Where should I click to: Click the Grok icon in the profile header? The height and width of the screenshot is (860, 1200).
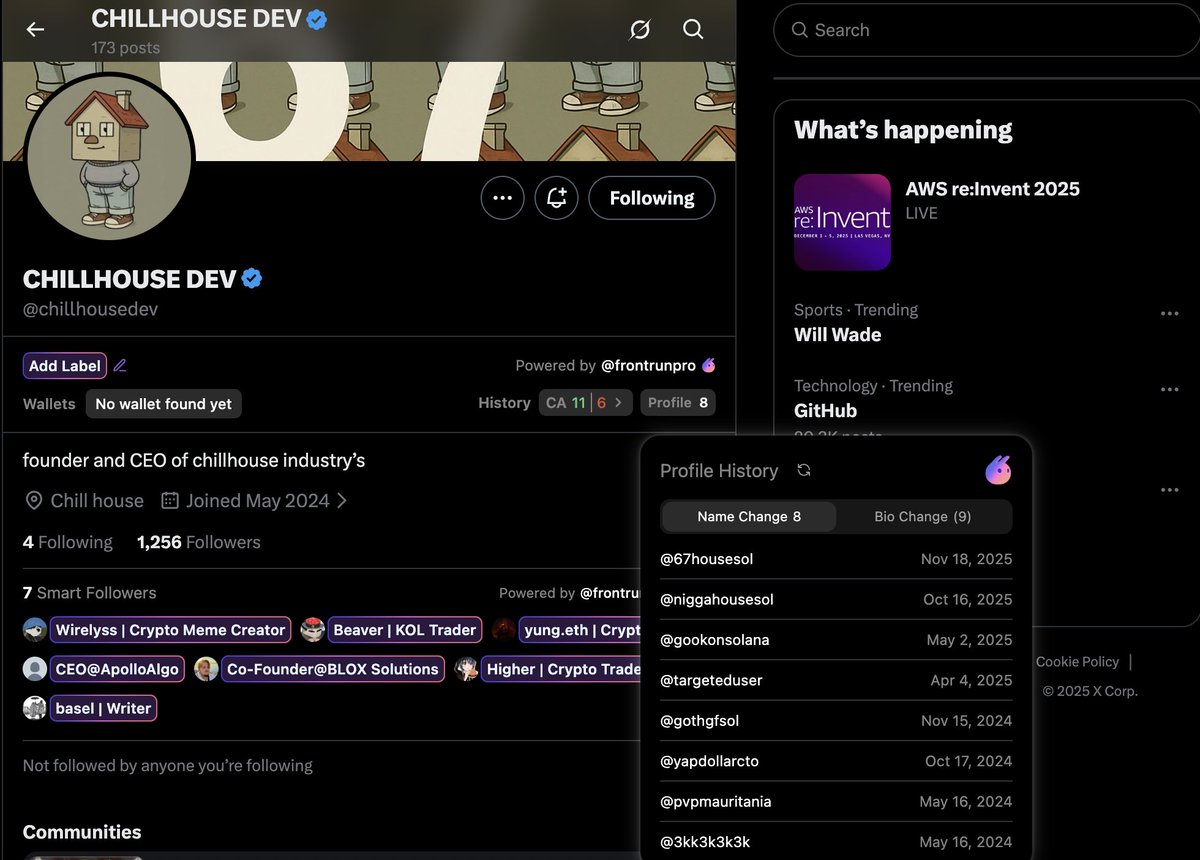640,30
